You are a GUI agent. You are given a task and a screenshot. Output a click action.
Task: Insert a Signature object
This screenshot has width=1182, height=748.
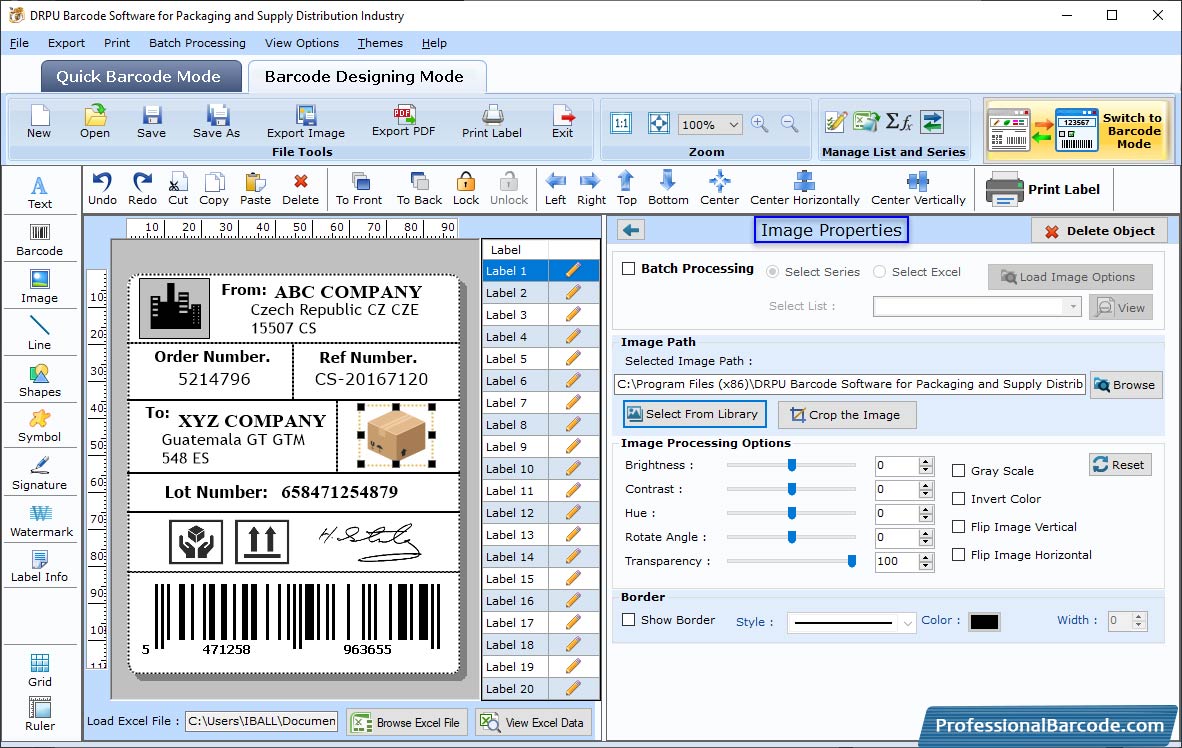tap(40, 474)
